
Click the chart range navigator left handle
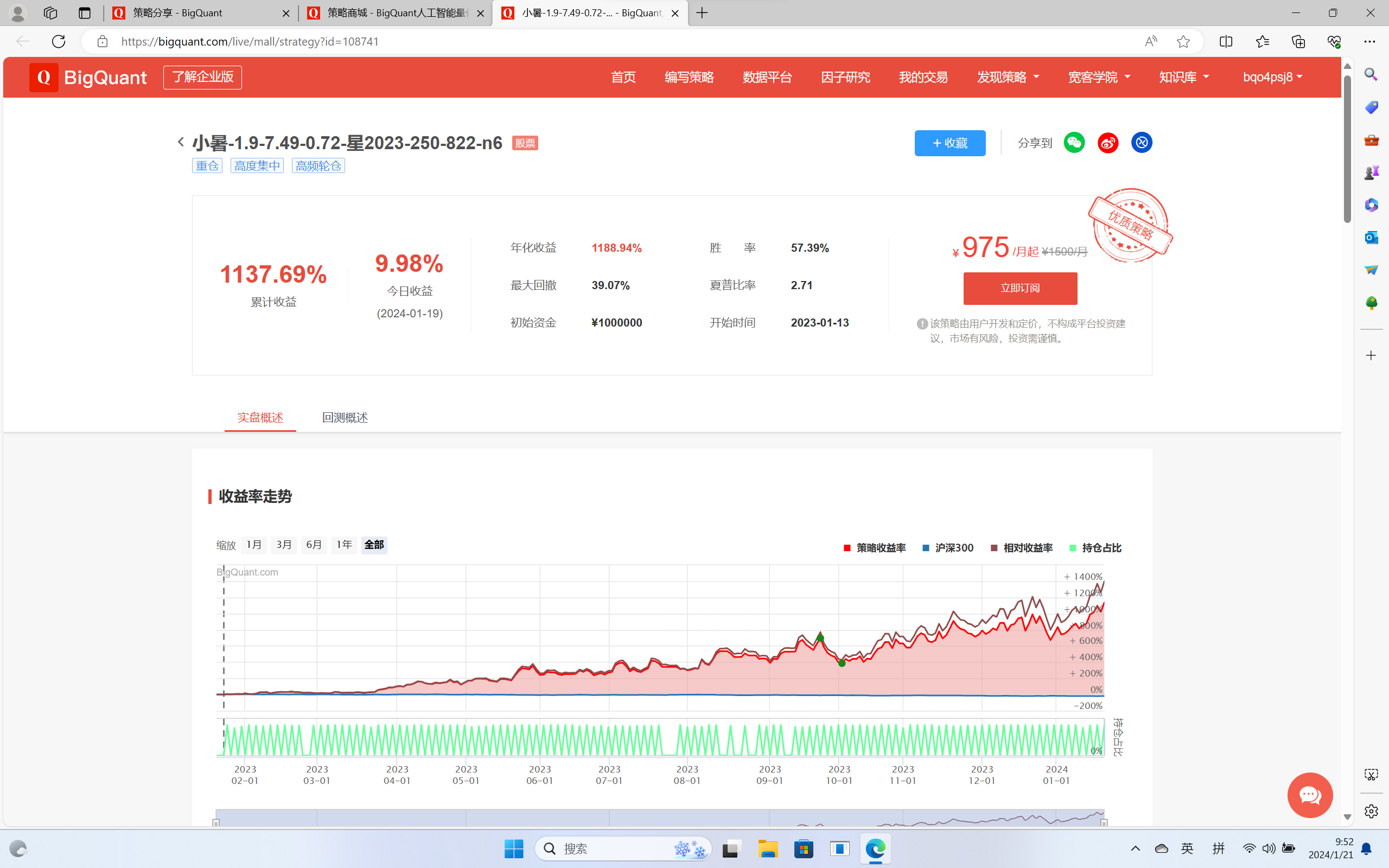point(216,823)
